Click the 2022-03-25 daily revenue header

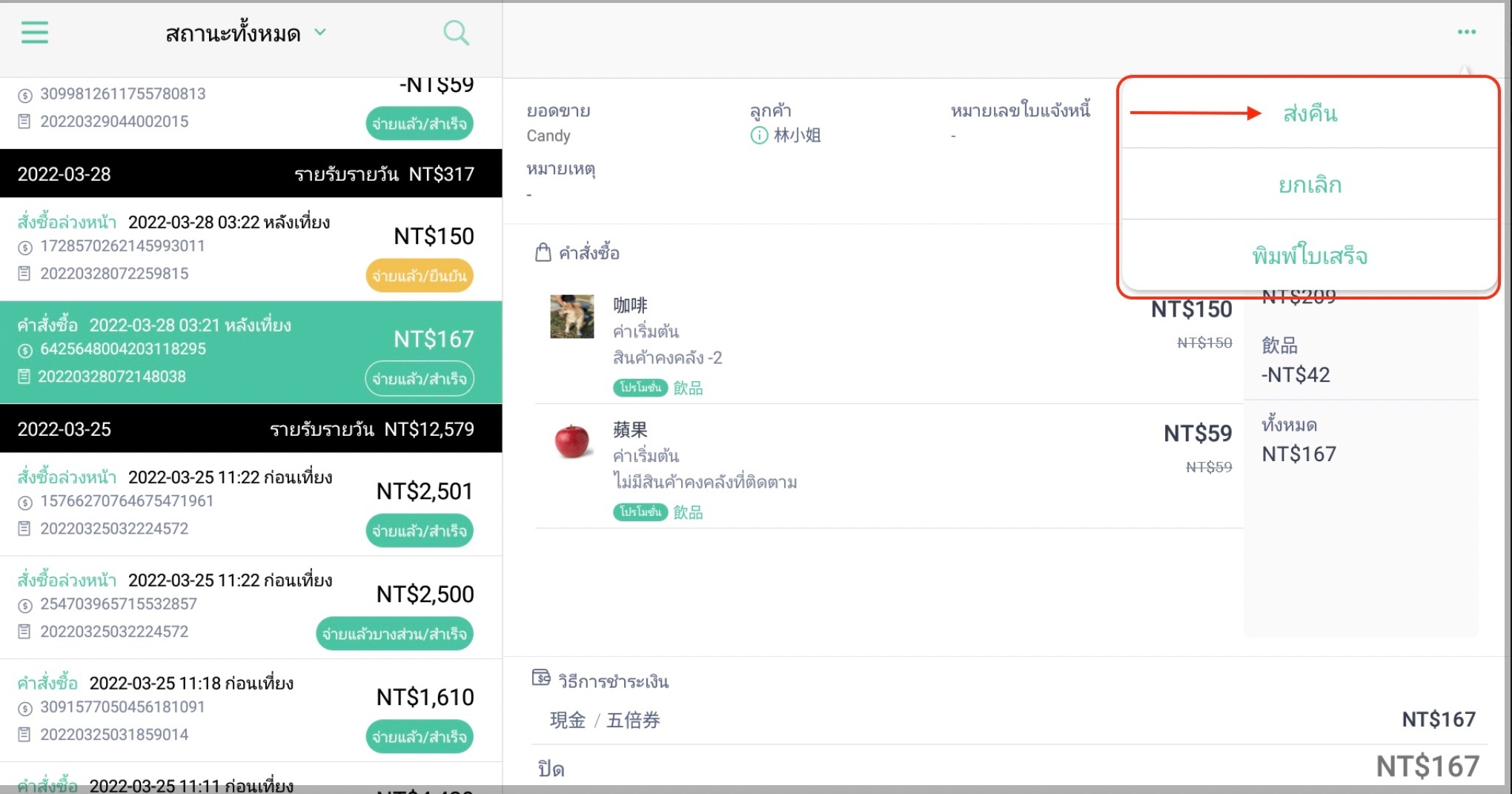coord(251,429)
